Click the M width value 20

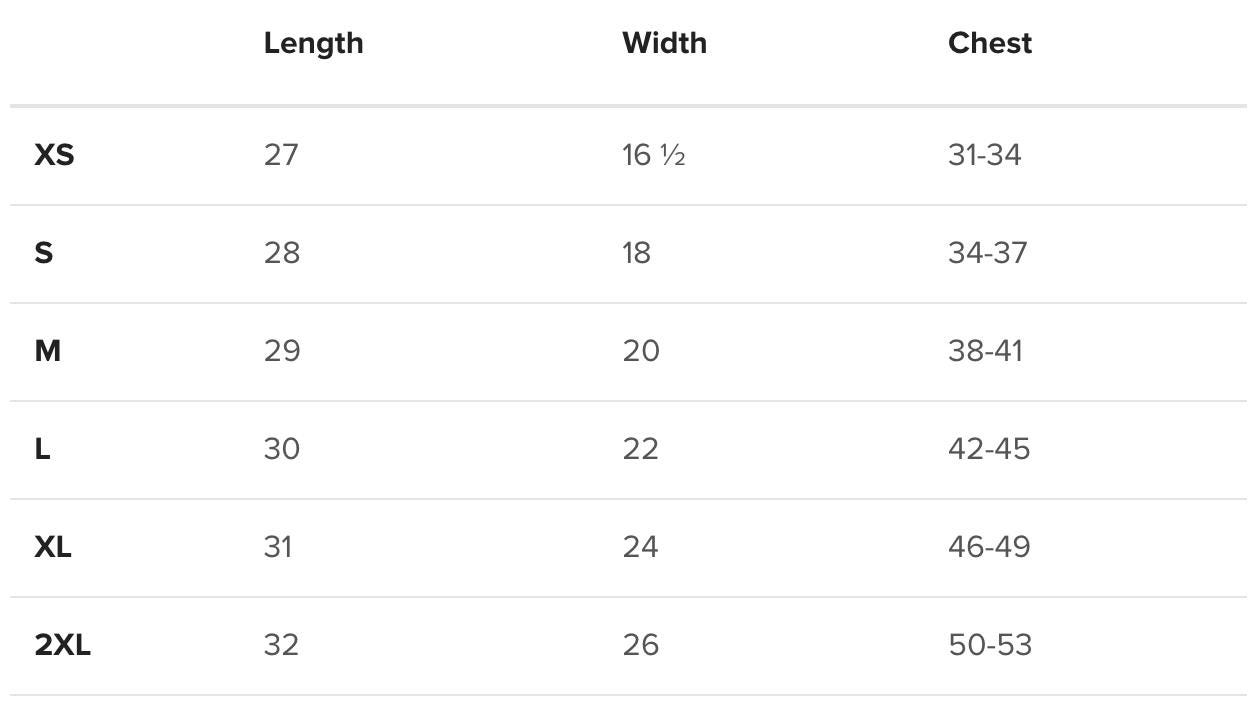[640, 351]
